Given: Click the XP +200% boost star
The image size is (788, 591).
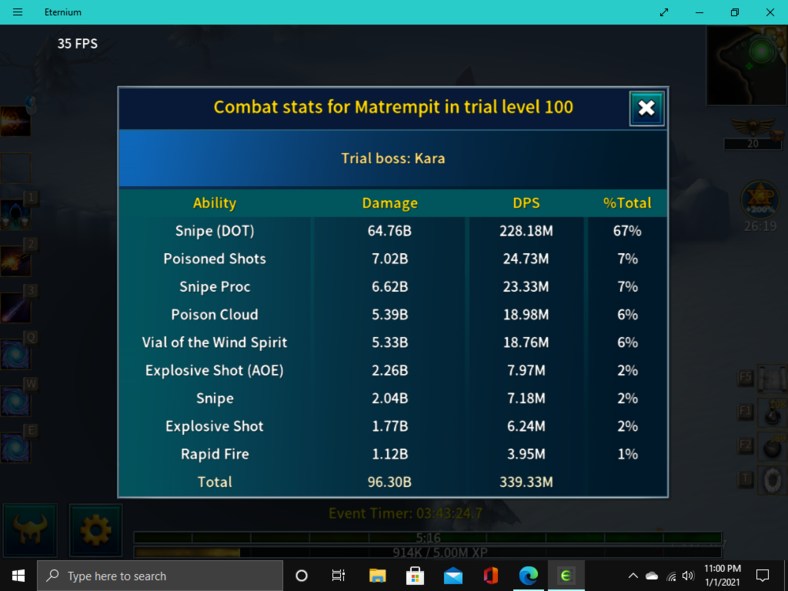Looking at the screenshot, I should click(x=759, y=199).
